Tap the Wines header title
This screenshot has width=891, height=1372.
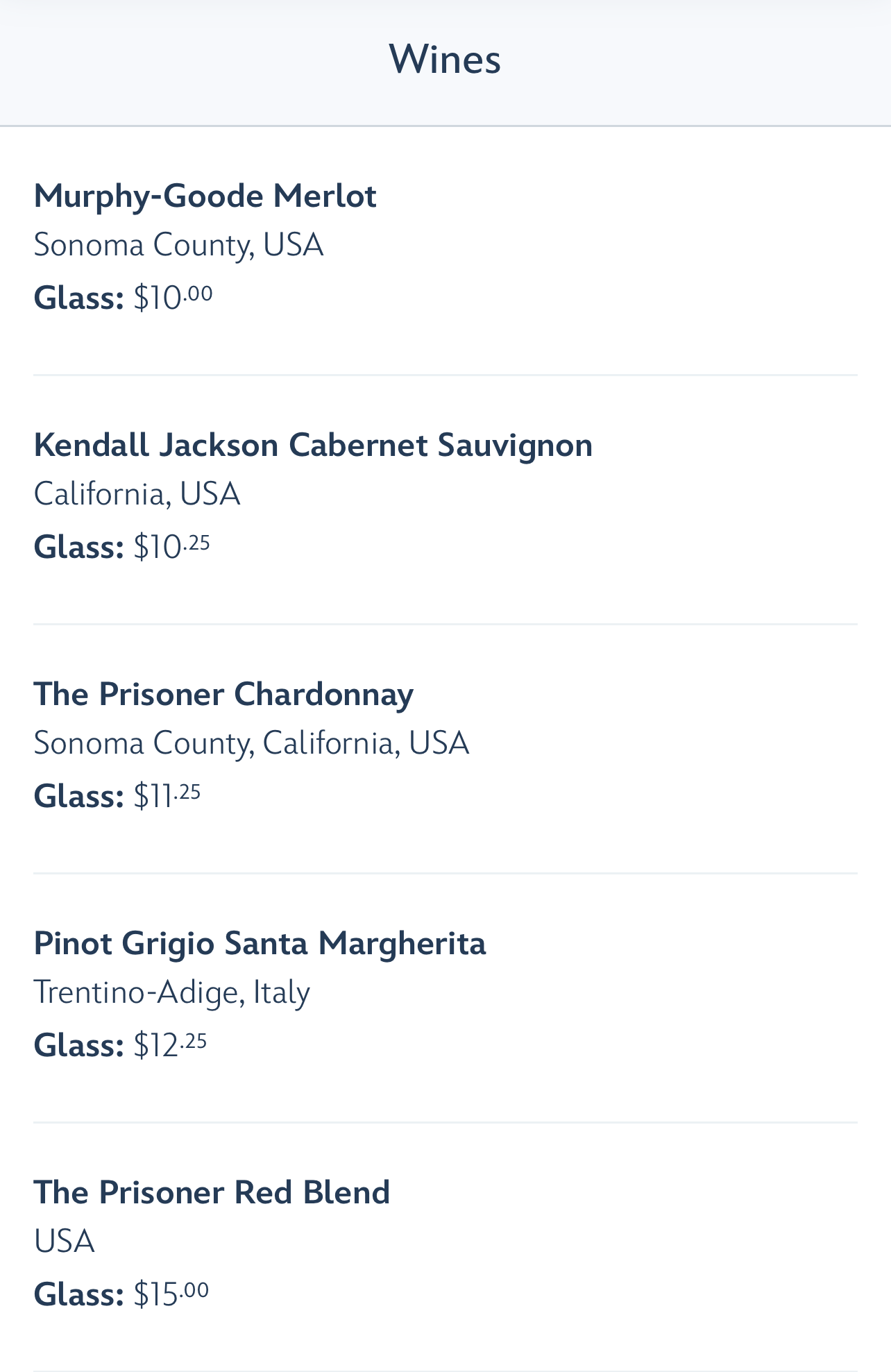click(x=445, y=60)
